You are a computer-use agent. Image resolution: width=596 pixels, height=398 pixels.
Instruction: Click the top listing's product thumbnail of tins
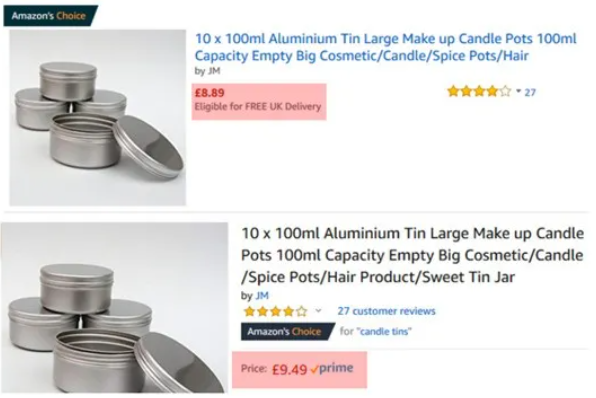click(x=98, y=118)
